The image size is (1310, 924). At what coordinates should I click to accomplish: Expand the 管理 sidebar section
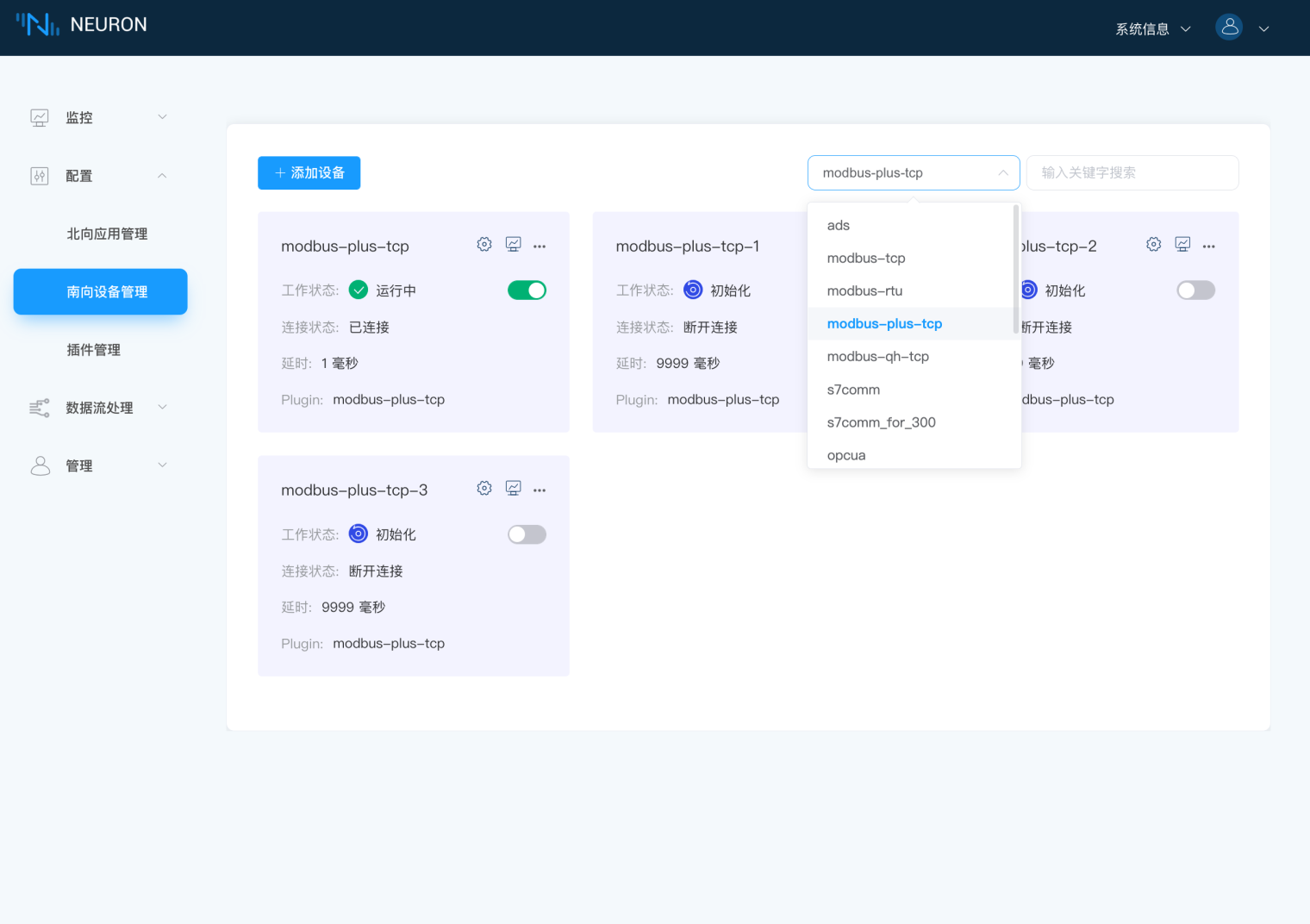click(x=162, y=465)
